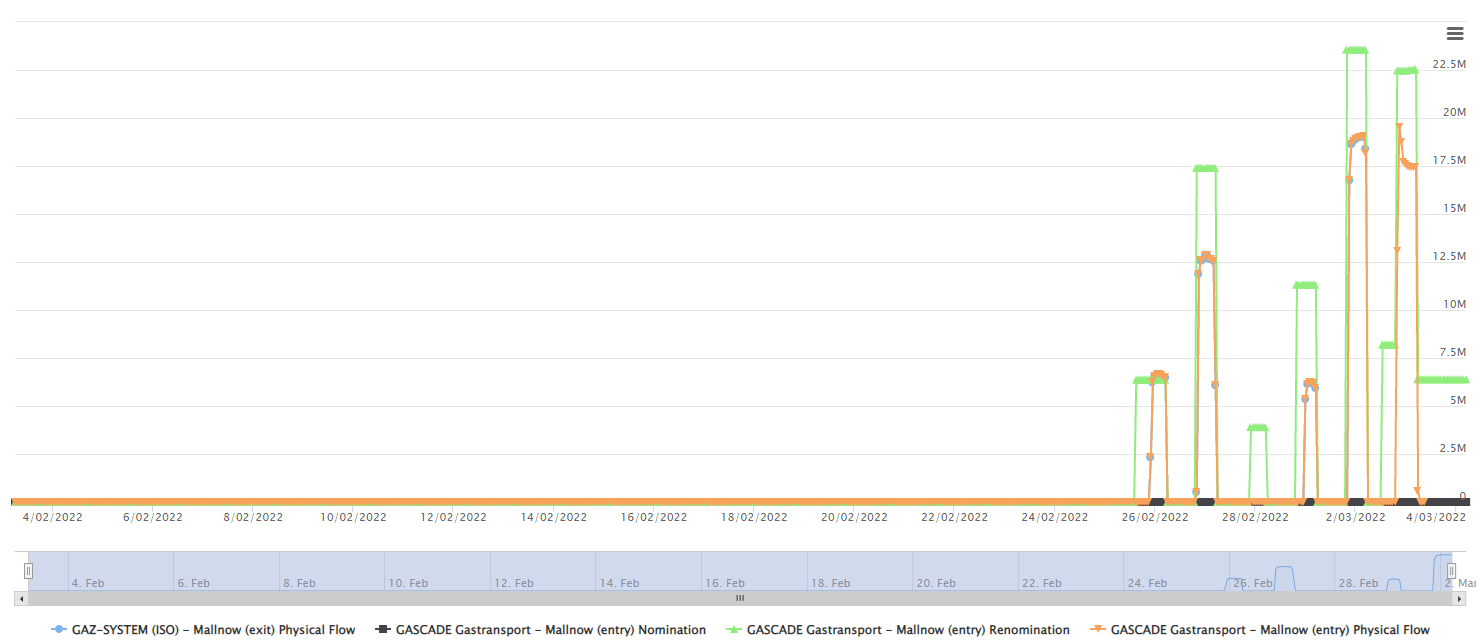The image size is (1479, 643).
Task: Click the 12/02/2022 x-axis label
Action: (453, 517)
